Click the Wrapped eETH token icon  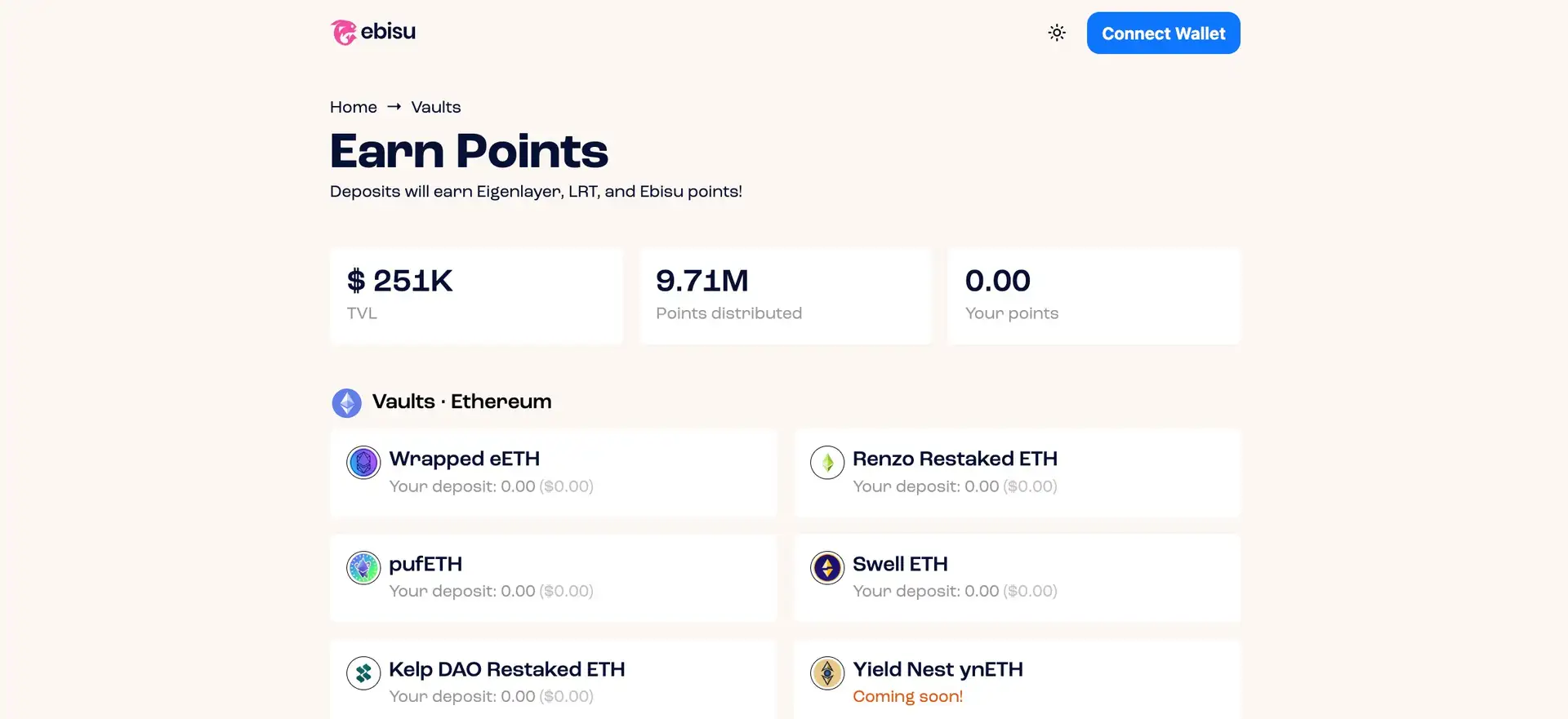coord(363,463)
